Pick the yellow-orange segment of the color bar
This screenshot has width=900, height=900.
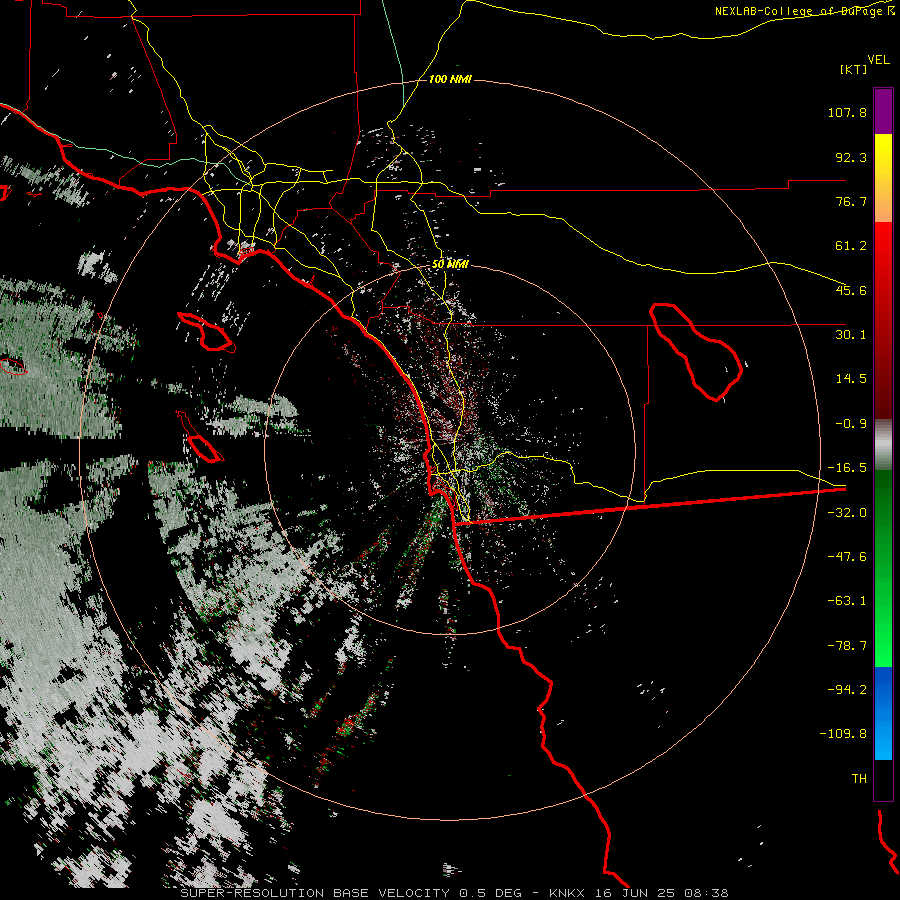(883, 178)
